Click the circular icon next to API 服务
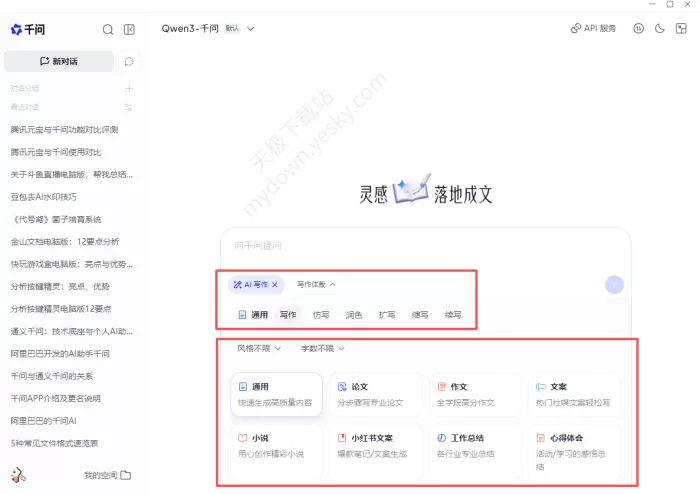The height and width of the screenshot is (494, 700). point(638,29)
